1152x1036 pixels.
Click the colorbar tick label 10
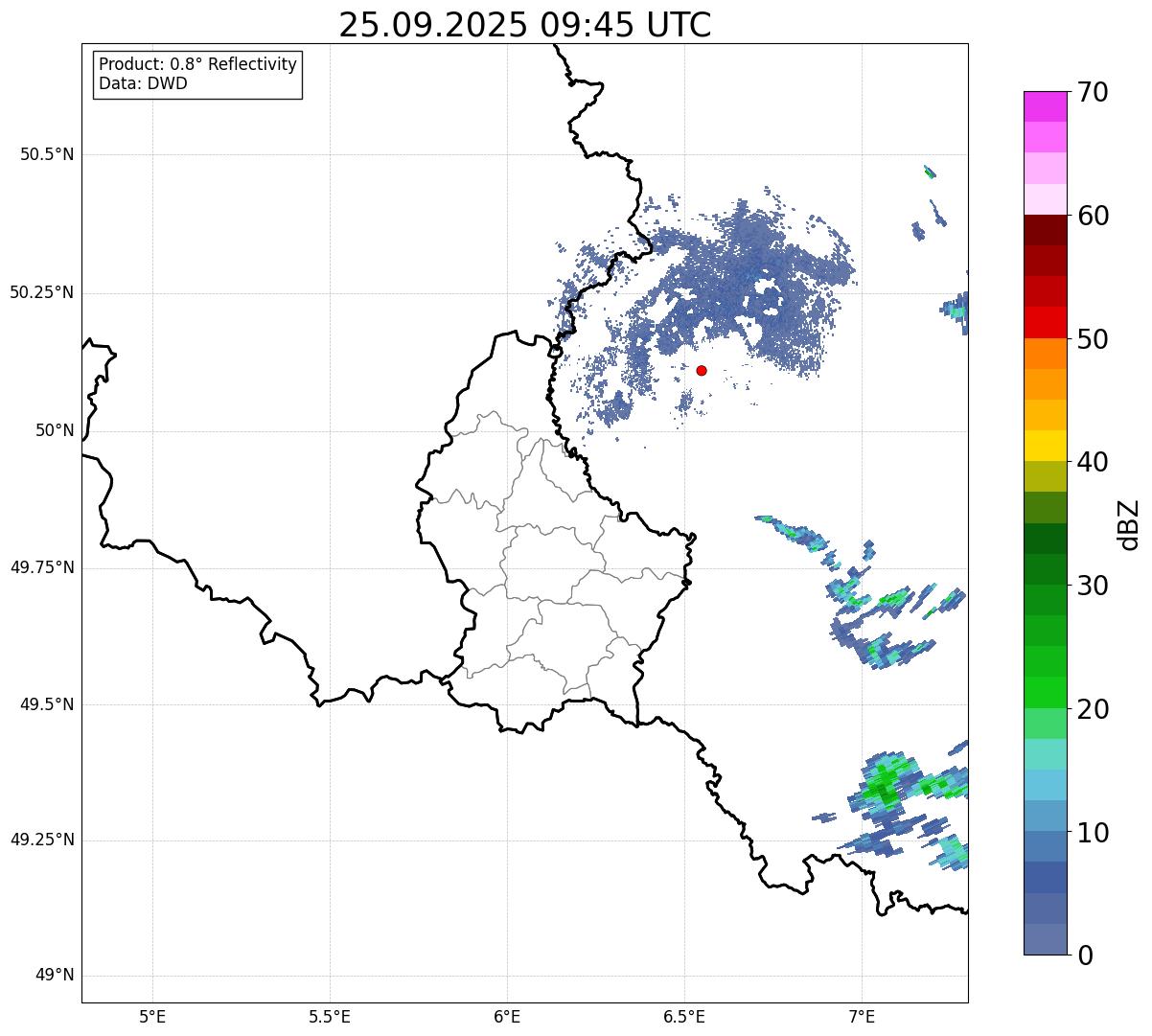[x=1093, y=833]
